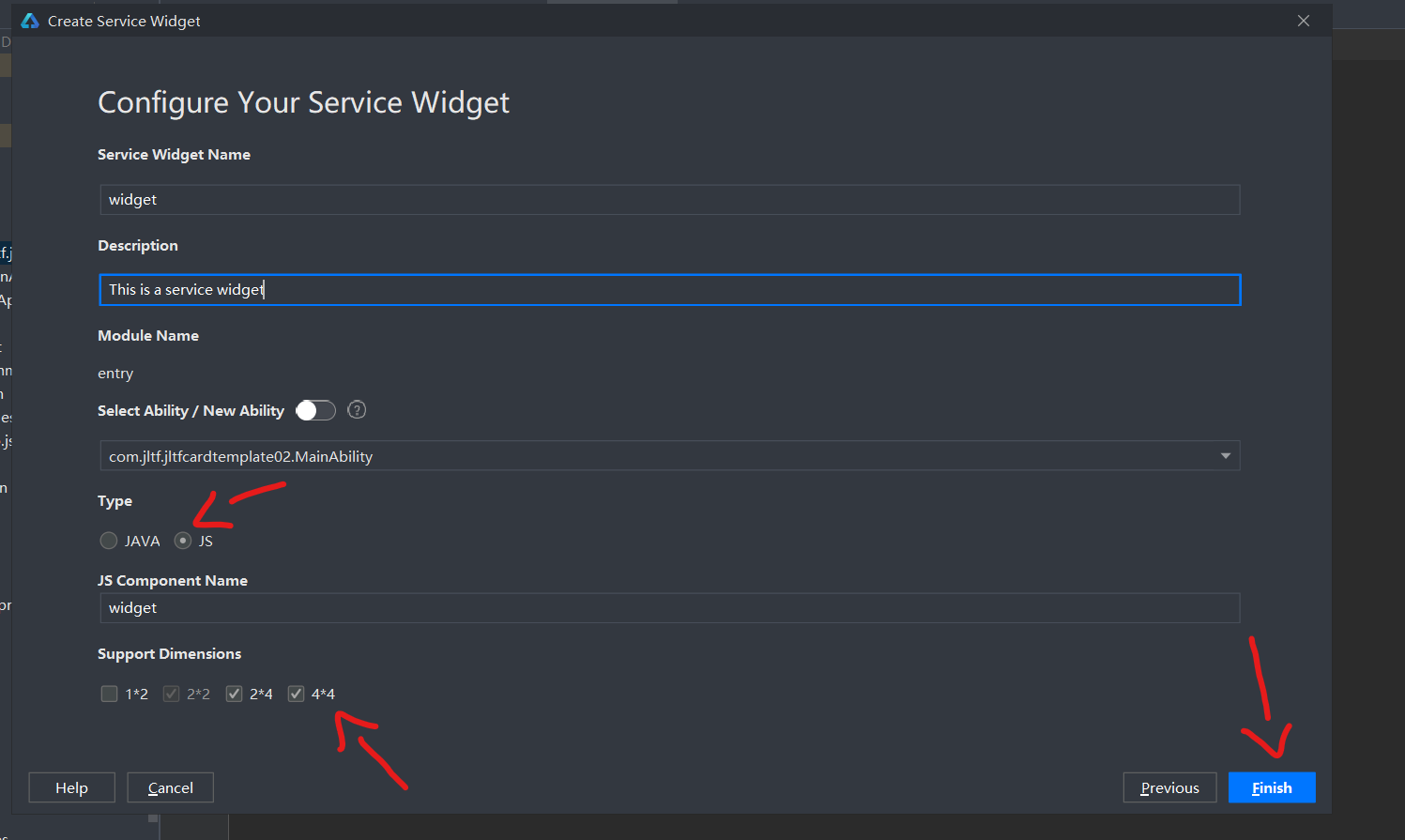Uncheck the 2*4 dimension checkbox

235,694
